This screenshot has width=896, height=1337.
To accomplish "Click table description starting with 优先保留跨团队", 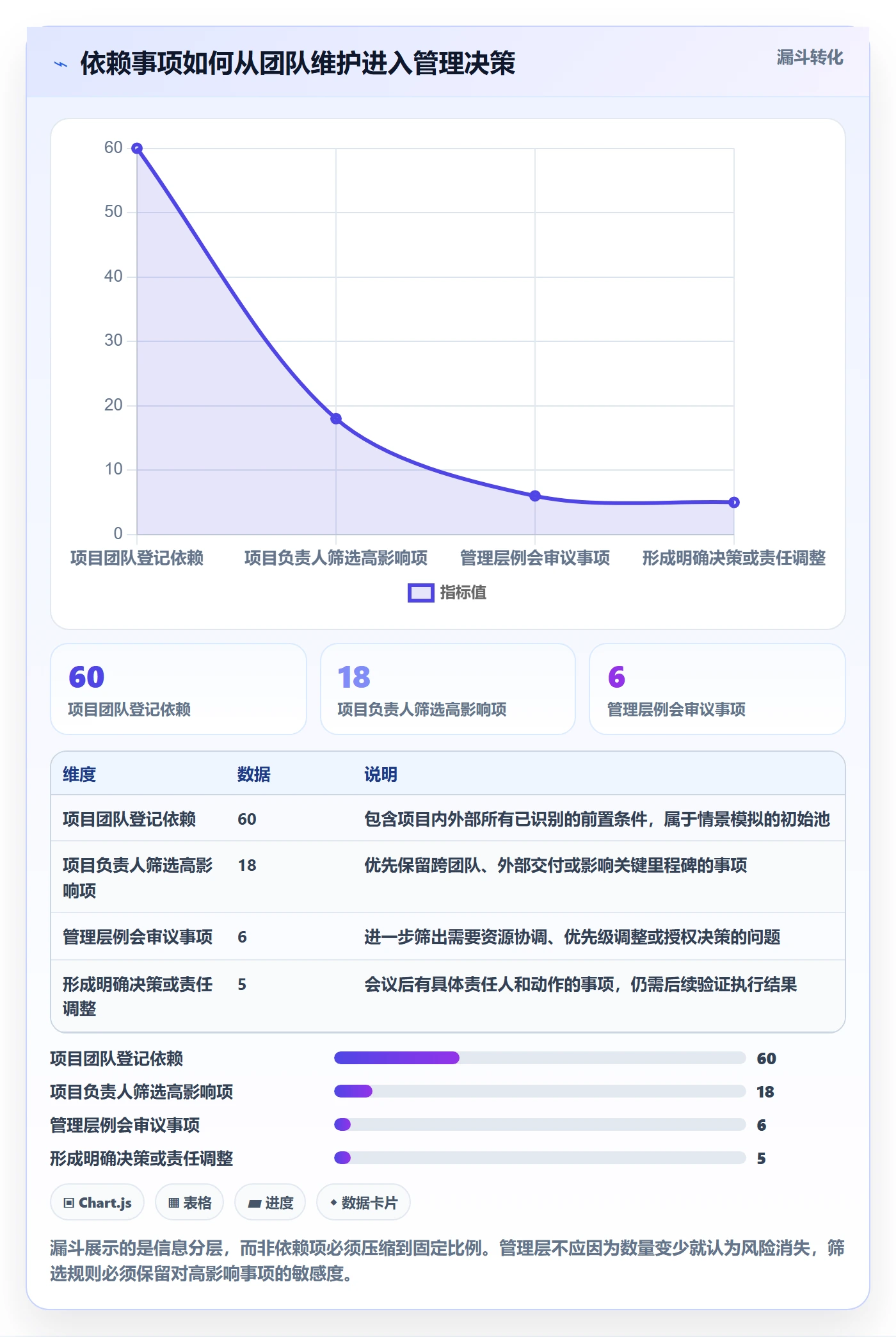I will pos(556,866).
